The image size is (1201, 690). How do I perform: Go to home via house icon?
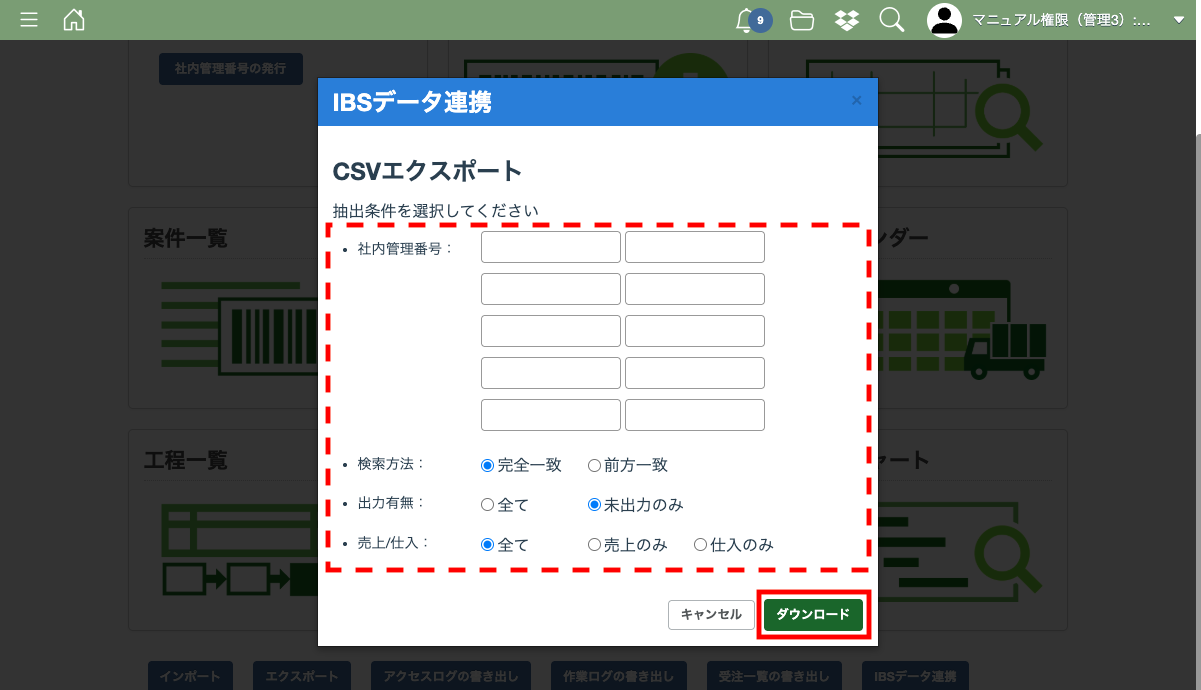(x=74, y=20)
